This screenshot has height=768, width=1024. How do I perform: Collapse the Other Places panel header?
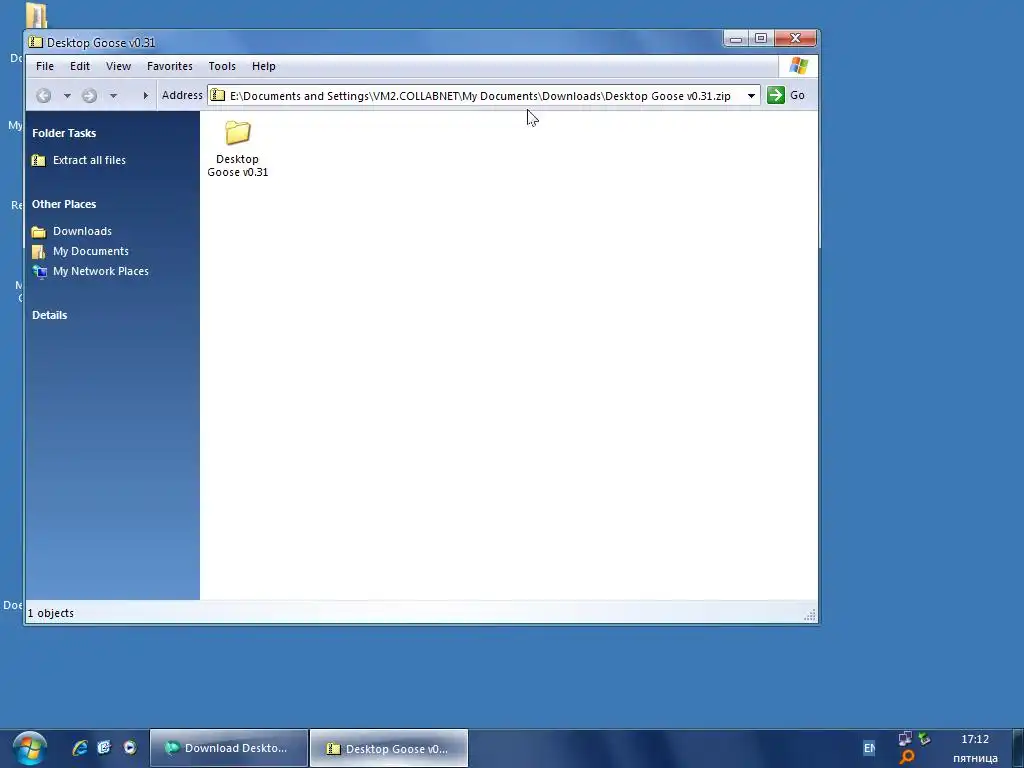(64, 204)
